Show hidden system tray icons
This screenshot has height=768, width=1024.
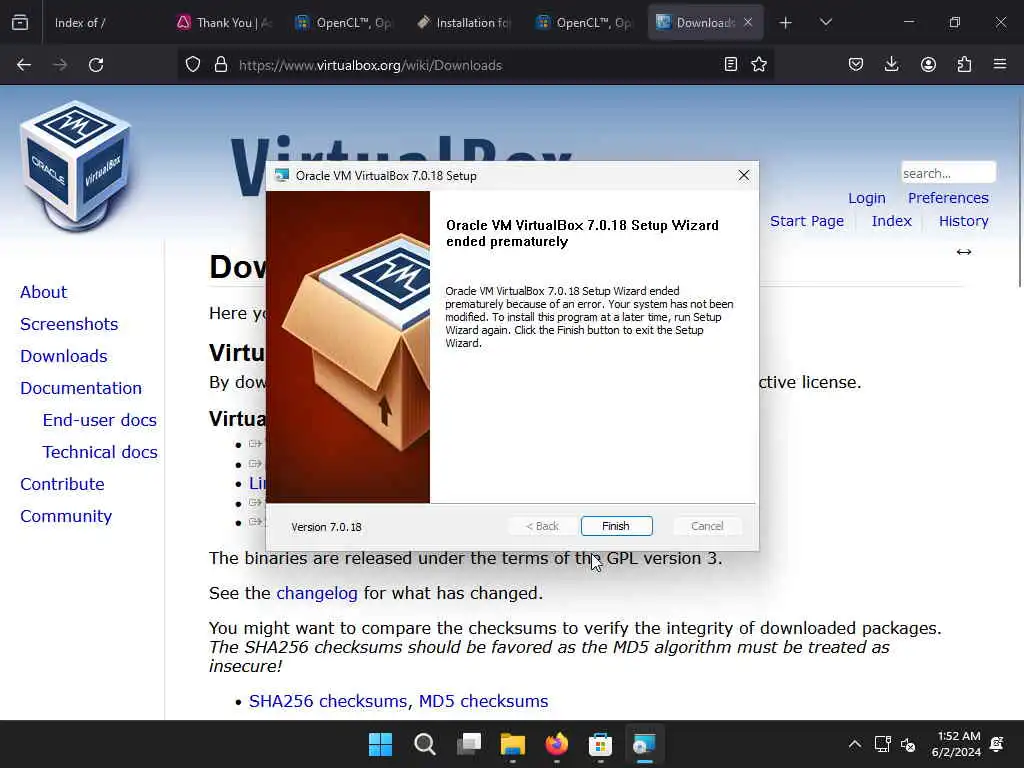854,744
